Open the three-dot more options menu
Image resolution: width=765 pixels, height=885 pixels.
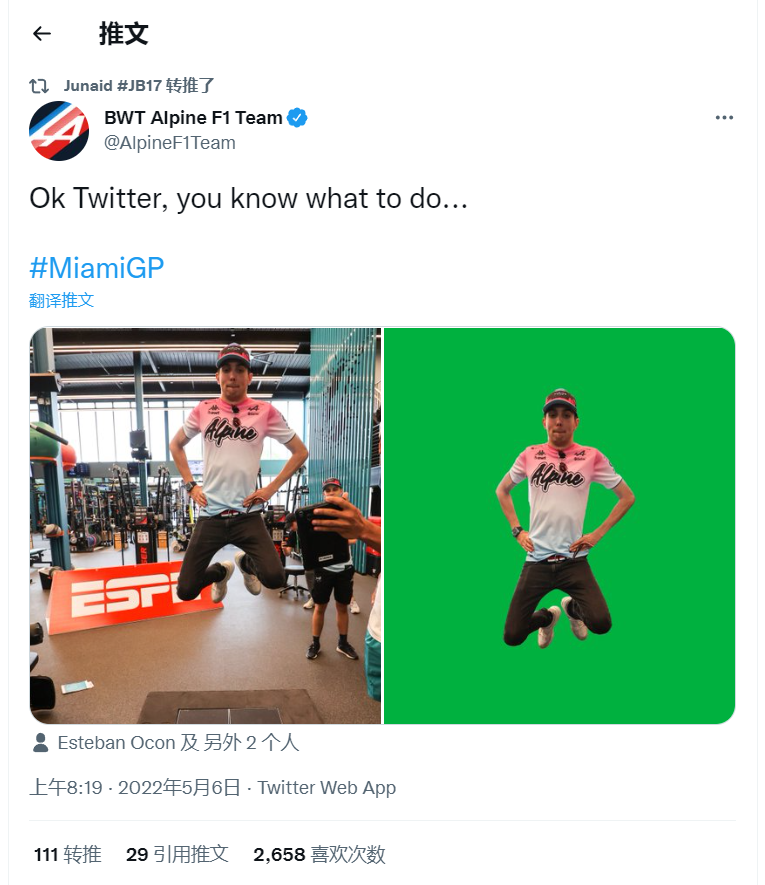coord(724,118)
